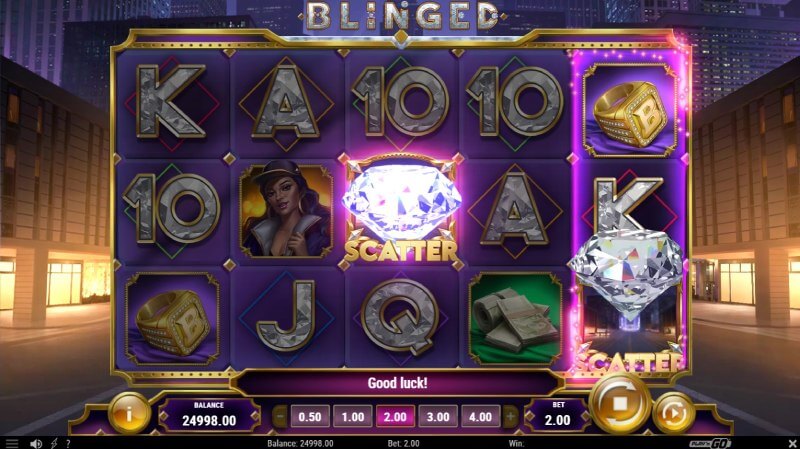
Task: Click the glowing diamond Scatter symbol in the centre reel
Action: (401, 211)
